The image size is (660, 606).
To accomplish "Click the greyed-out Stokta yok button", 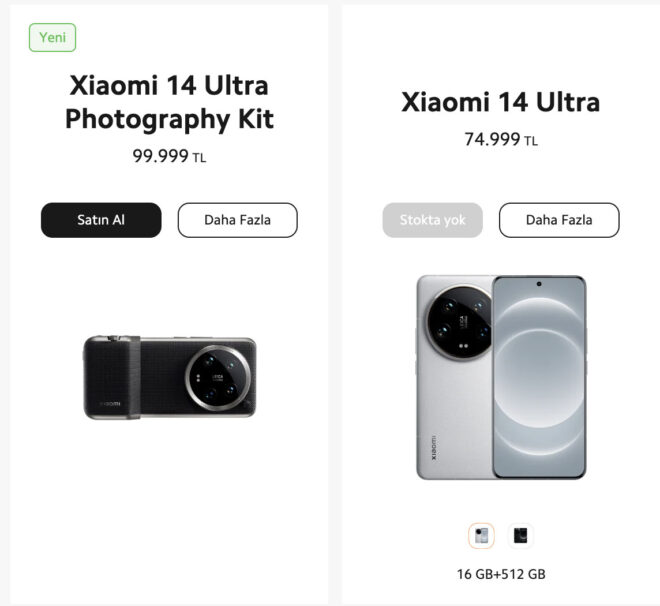I will [432, 220].
